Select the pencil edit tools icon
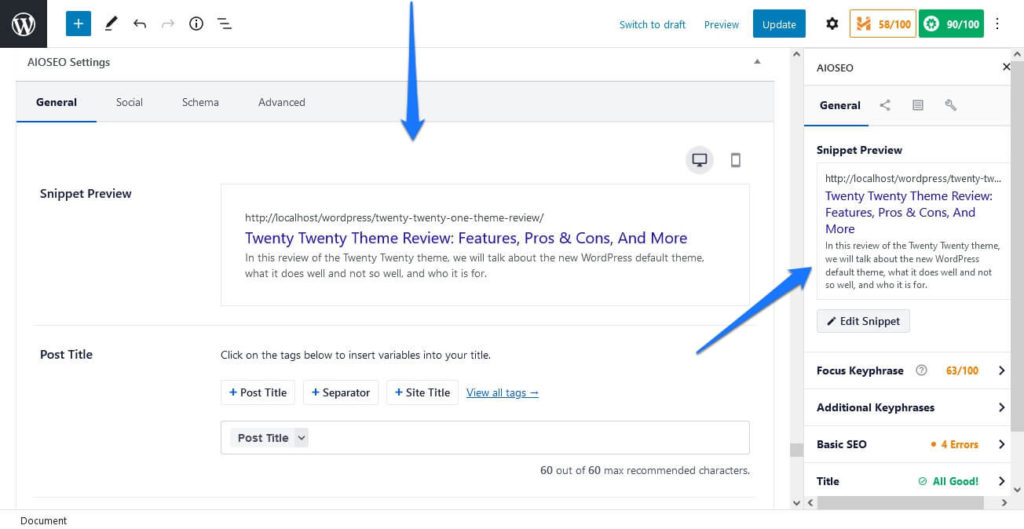 click(x=111, y=24)
